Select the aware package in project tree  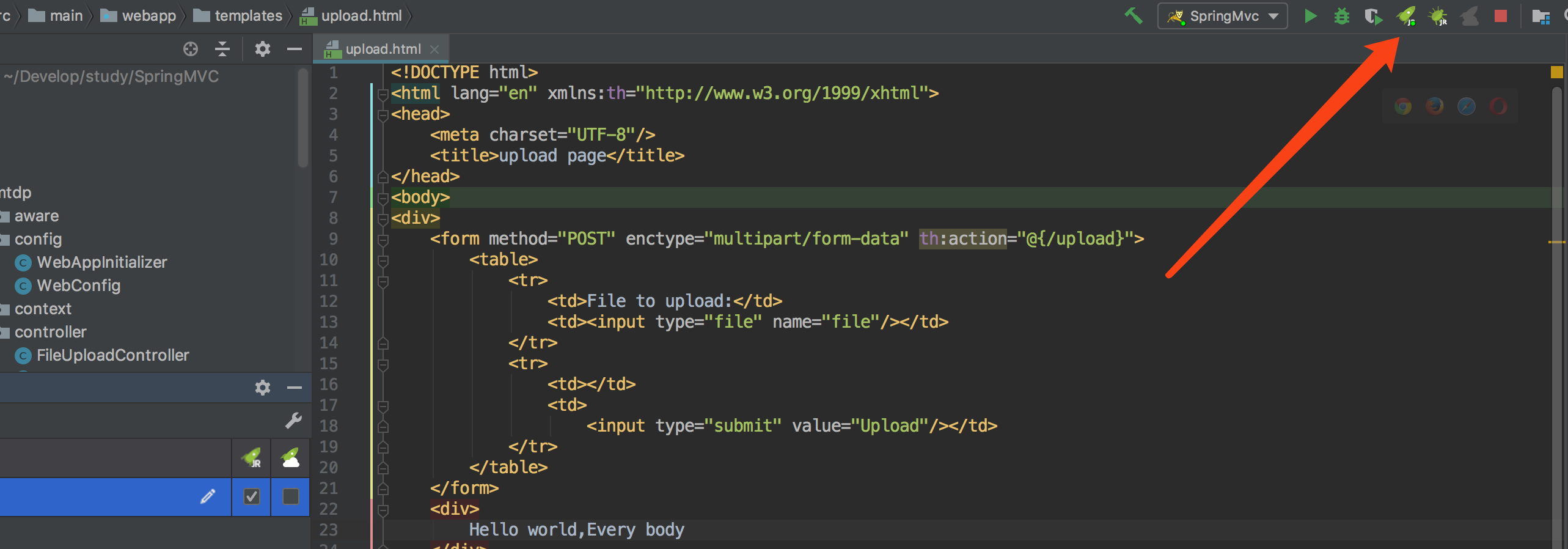click(x=37, y=216)
